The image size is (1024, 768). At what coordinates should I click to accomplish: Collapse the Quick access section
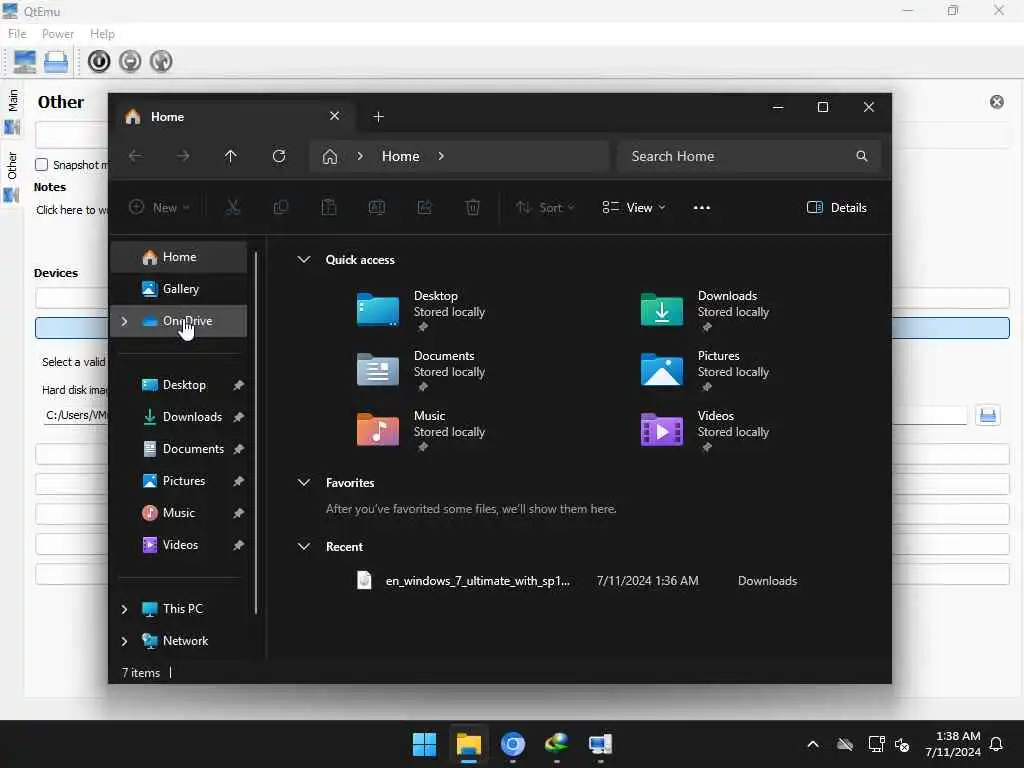pyautogui.click(x=304, y=259)
